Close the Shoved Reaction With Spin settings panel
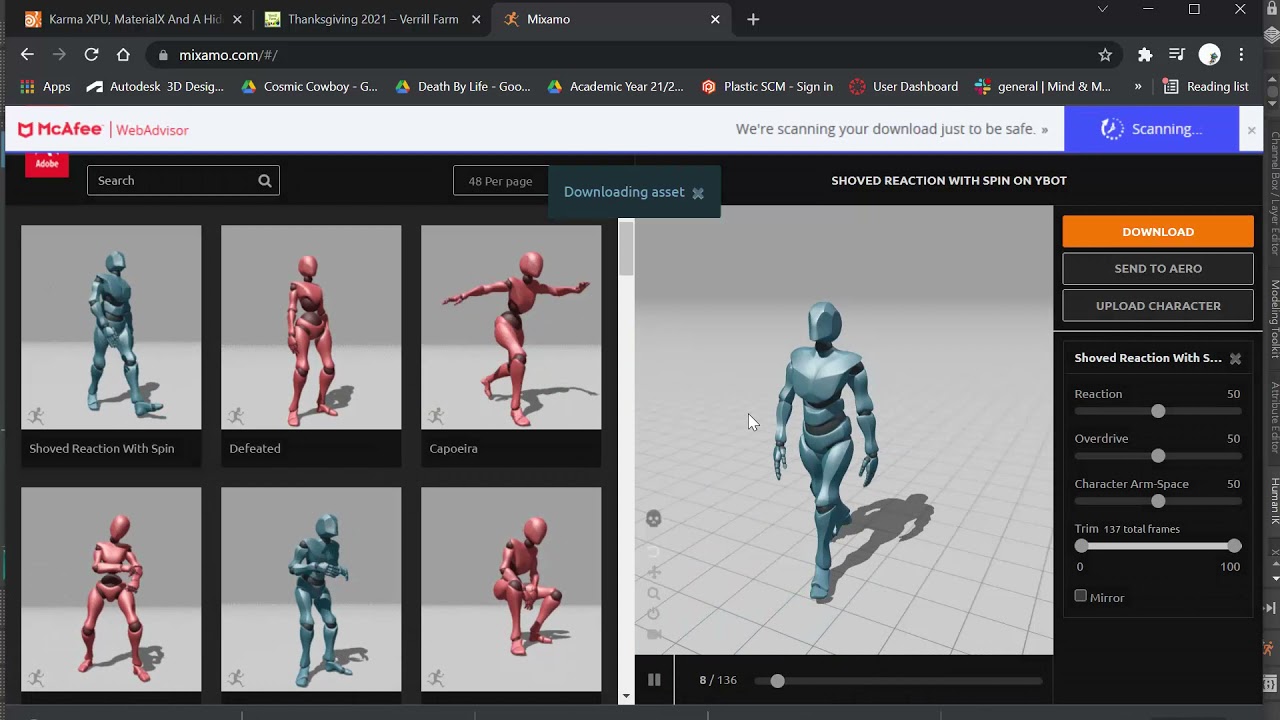 (x=1235, y=358)
